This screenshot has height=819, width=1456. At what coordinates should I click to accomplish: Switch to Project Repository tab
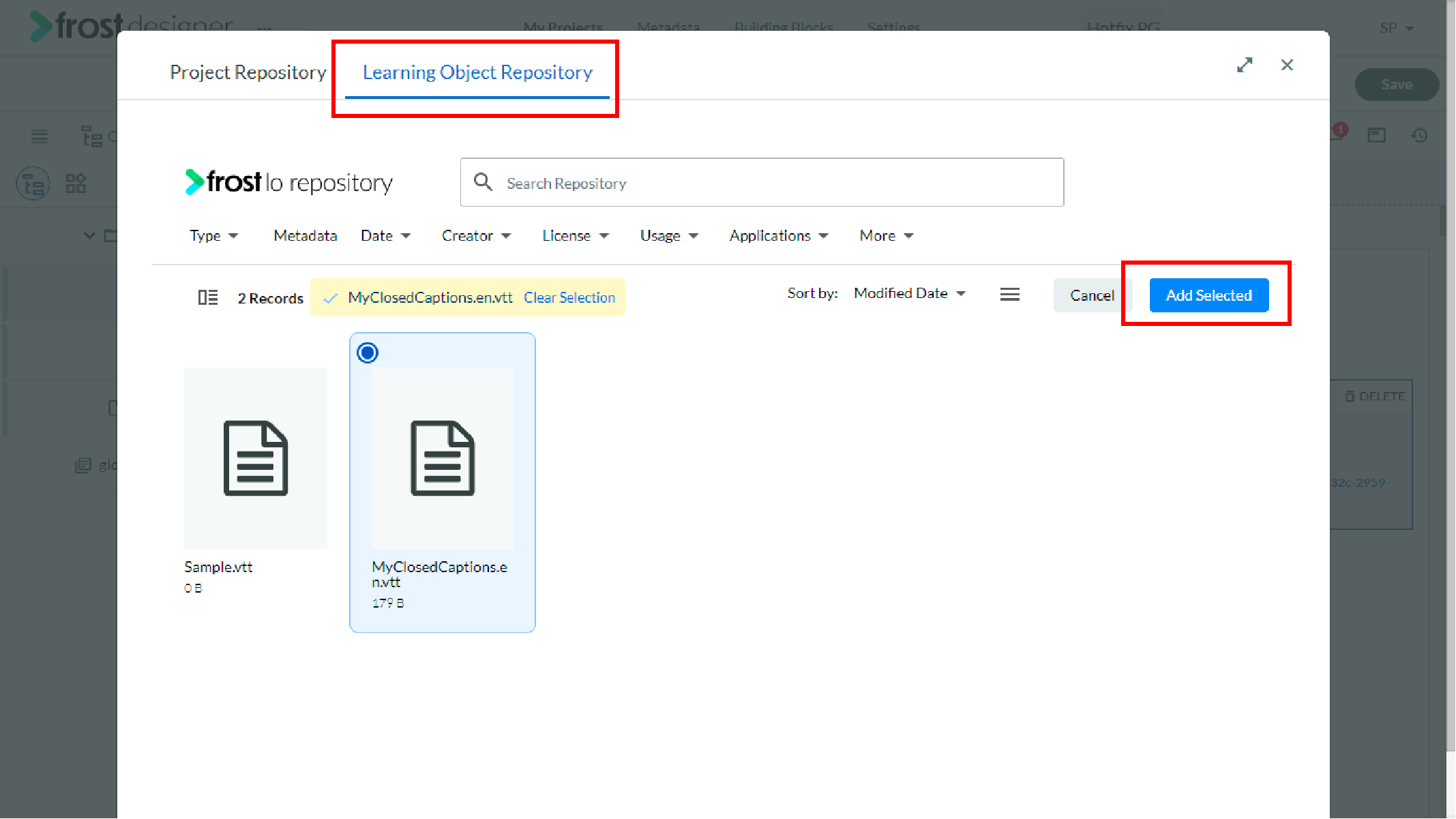tap(248, 72)
